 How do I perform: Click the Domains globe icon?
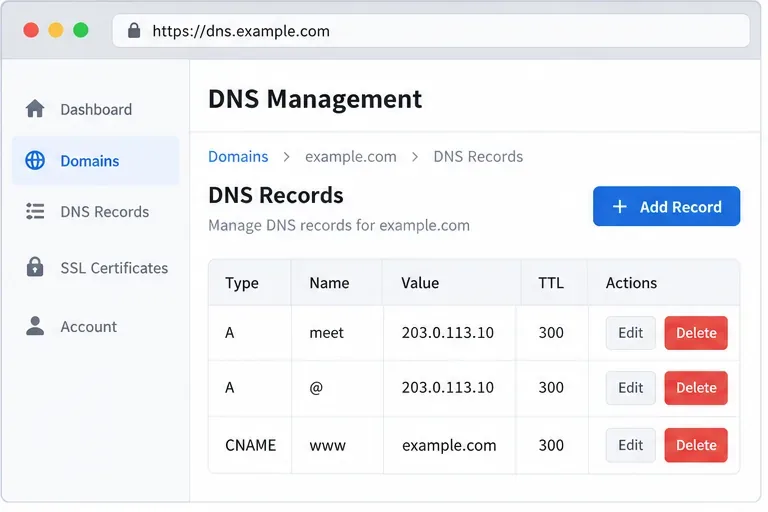coord(35,160)
